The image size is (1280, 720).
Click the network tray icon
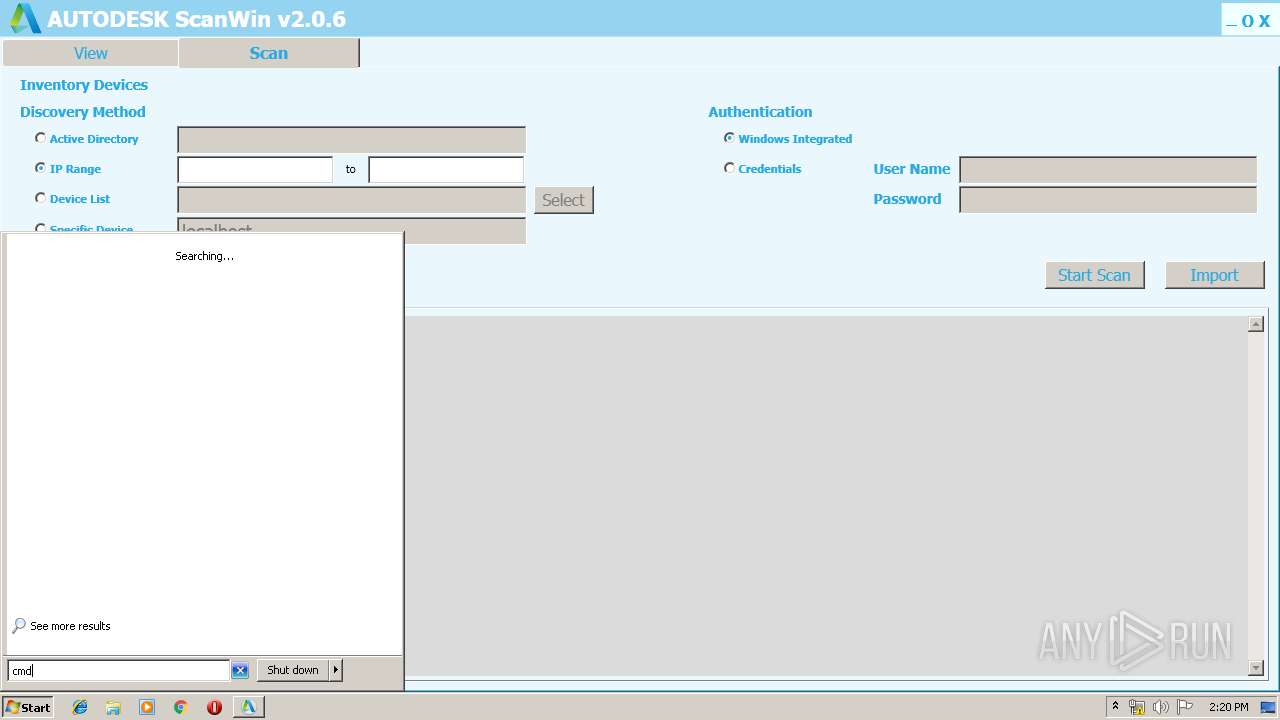point(1137,707)
